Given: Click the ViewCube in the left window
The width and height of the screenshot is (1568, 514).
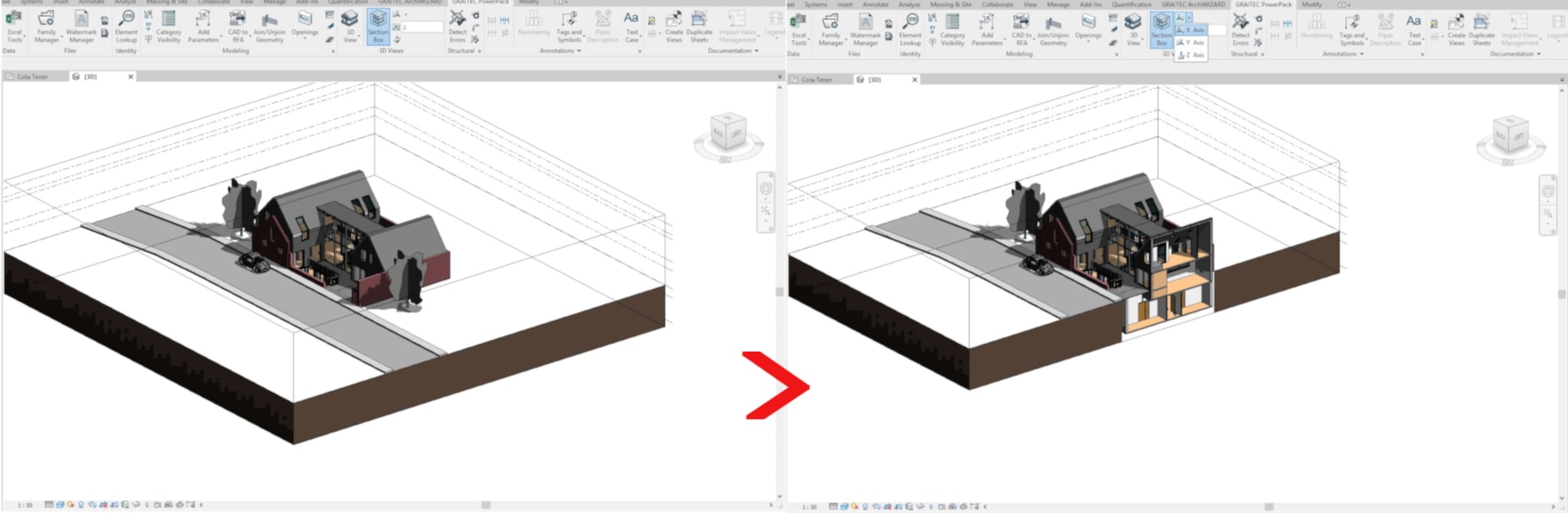Looking at the screenshot, I should (727, 133).
